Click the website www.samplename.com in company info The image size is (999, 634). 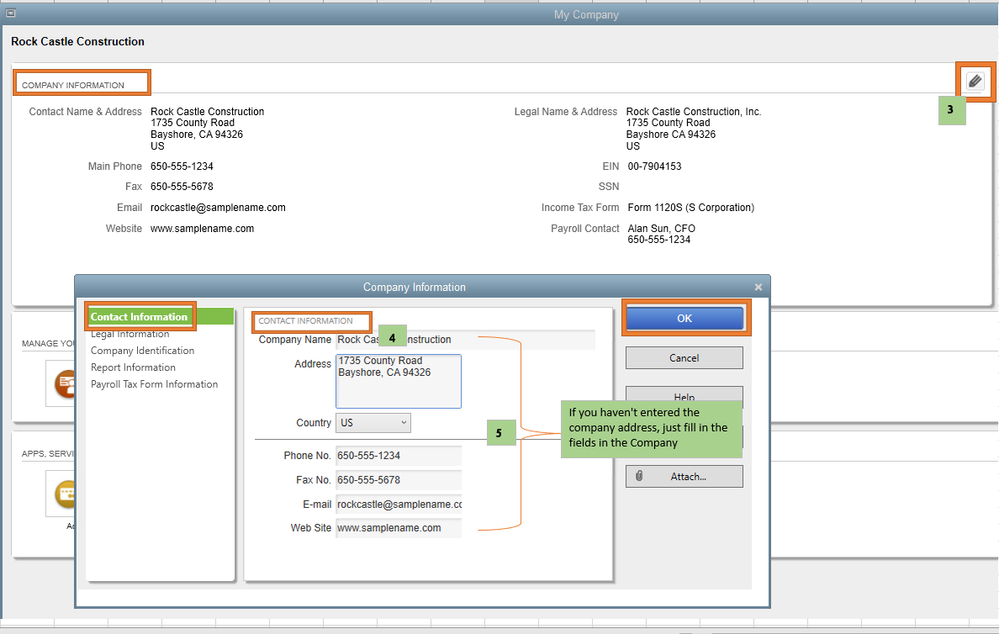coord(202,229)
